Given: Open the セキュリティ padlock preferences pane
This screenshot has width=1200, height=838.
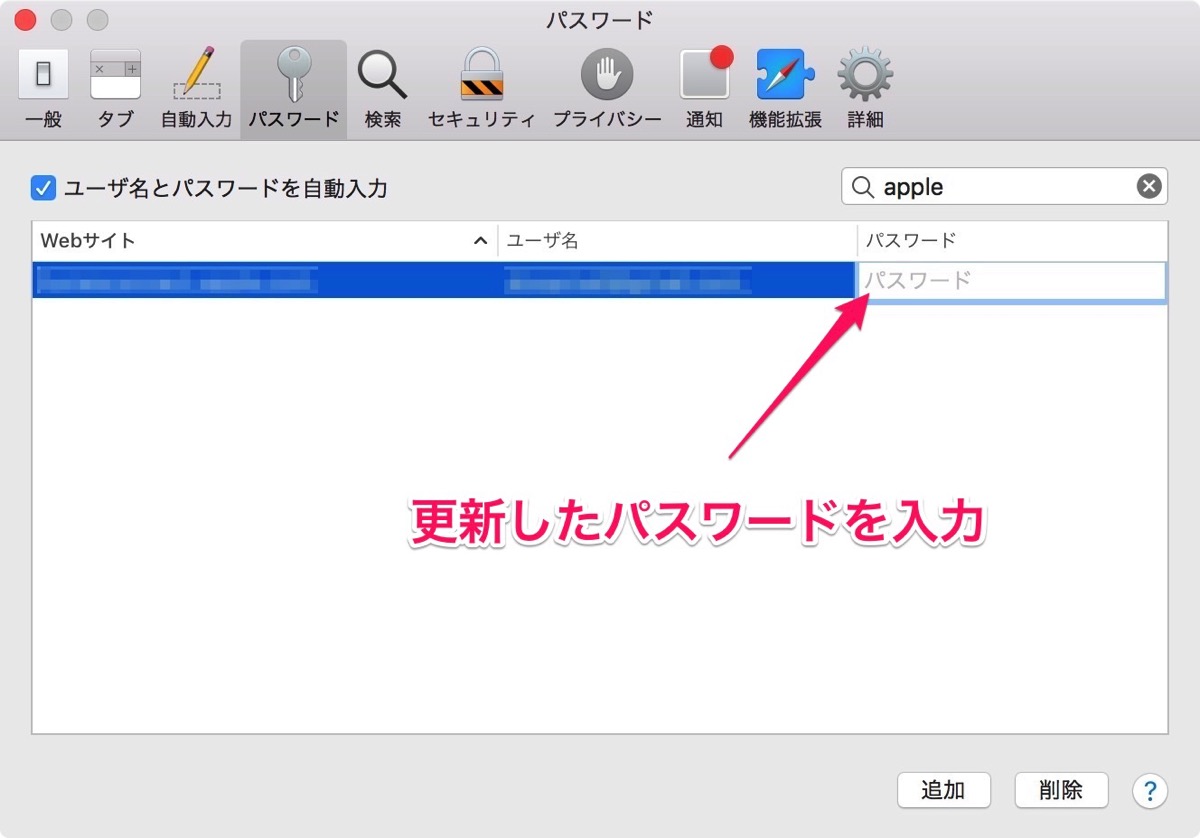Looking at the screenshot, I should [x=482, y=90].
